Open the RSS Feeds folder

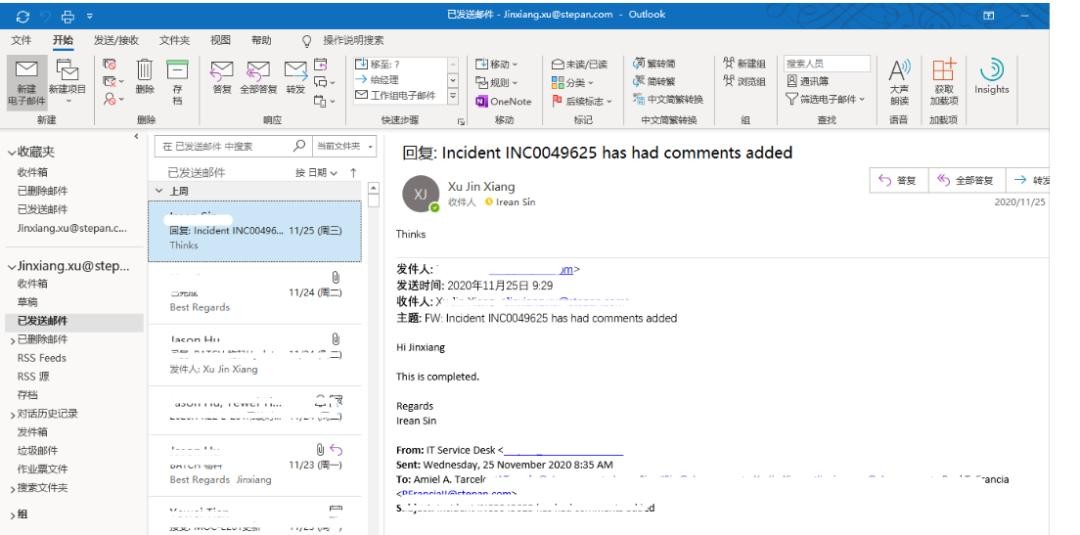(41, 358)
